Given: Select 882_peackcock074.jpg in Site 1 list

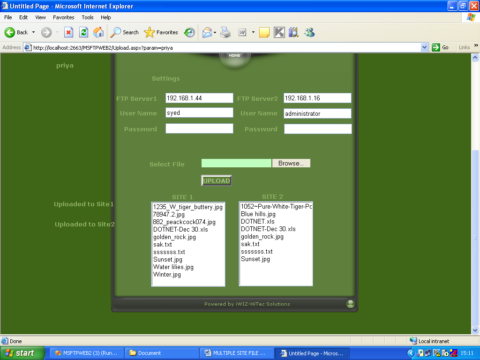Looking at the screenshot, I should 184,222.
